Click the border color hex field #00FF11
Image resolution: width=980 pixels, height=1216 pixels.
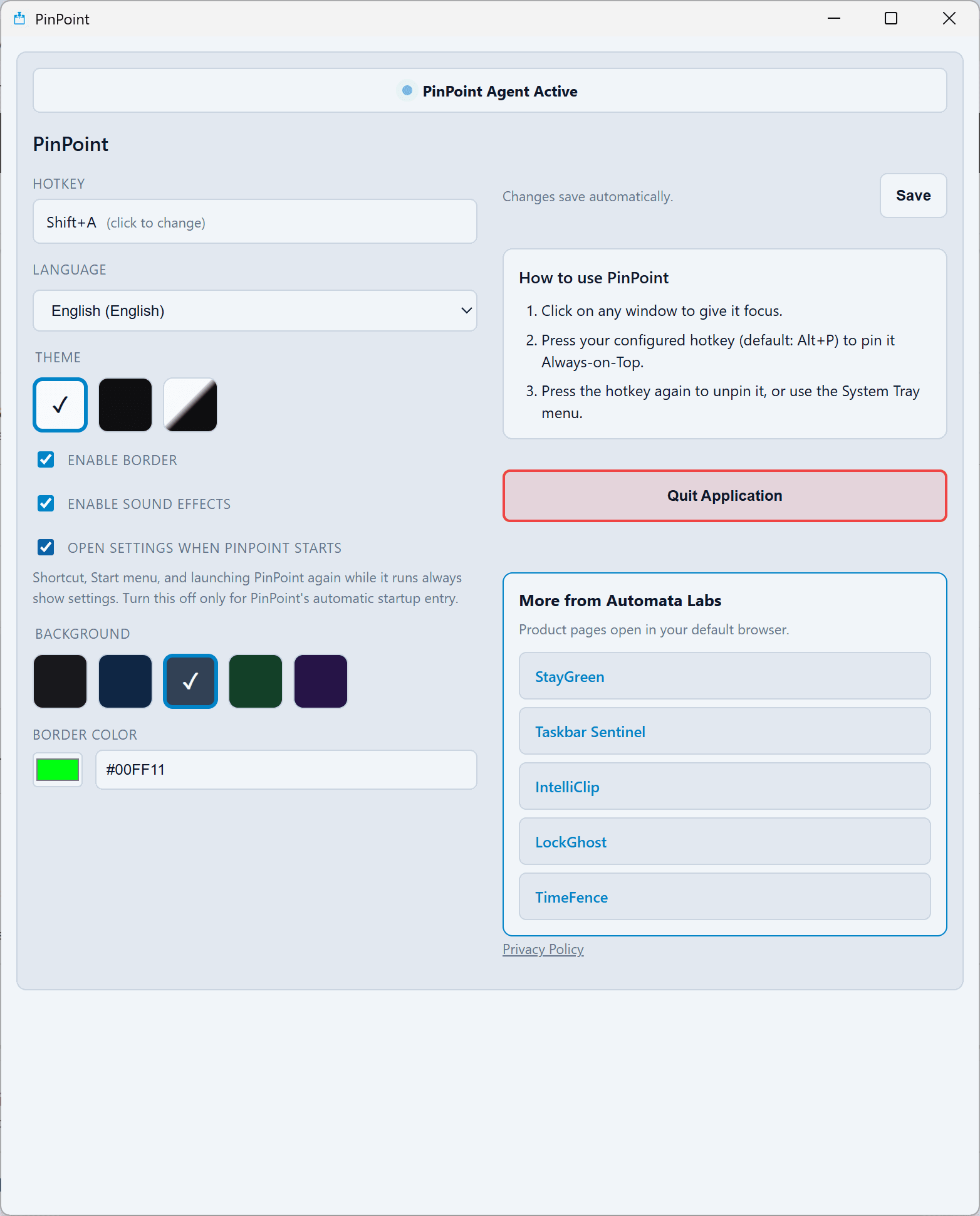(x=286, y=770)
